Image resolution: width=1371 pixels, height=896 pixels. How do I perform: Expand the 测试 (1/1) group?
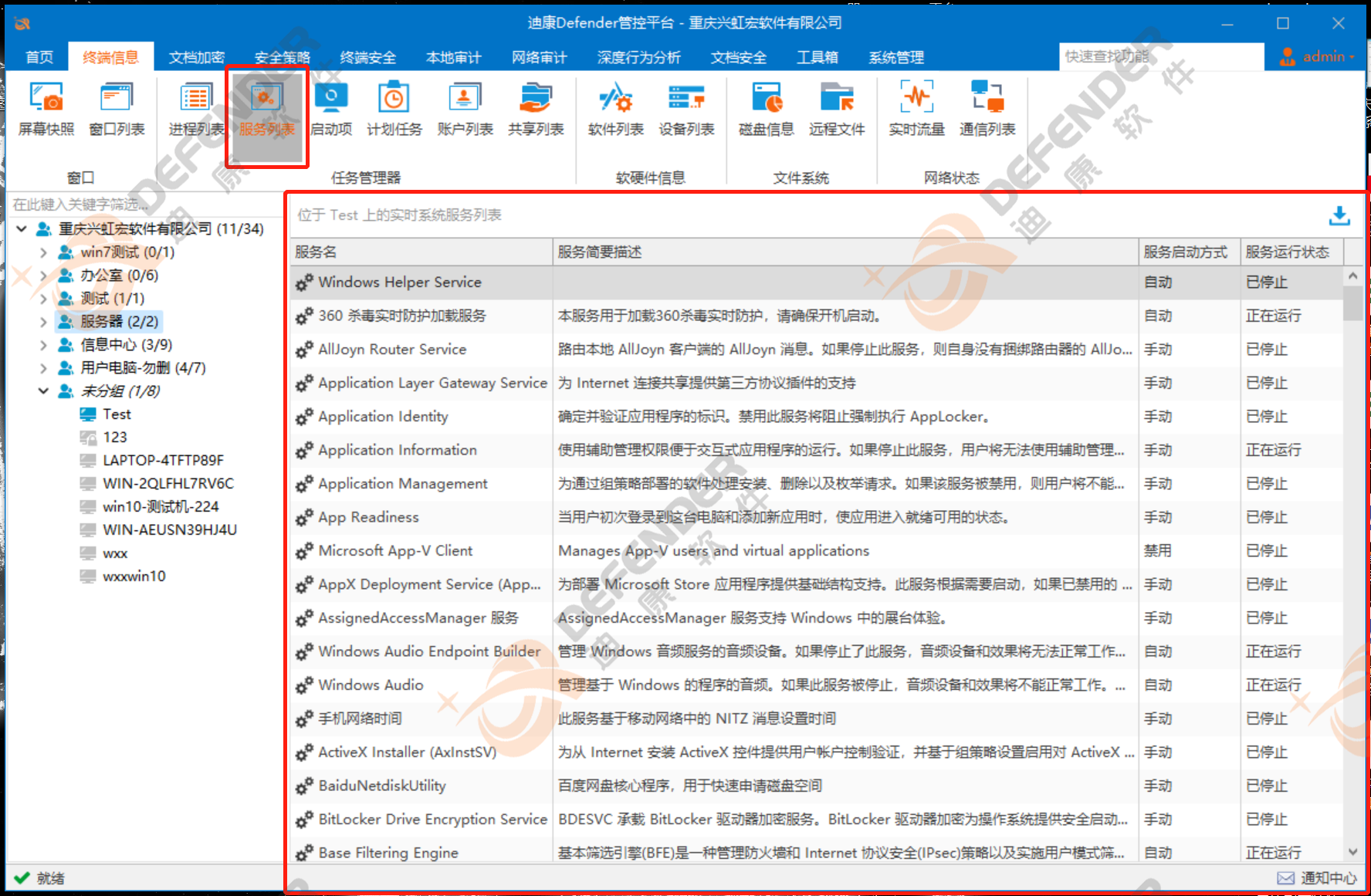tap(44, 299)
